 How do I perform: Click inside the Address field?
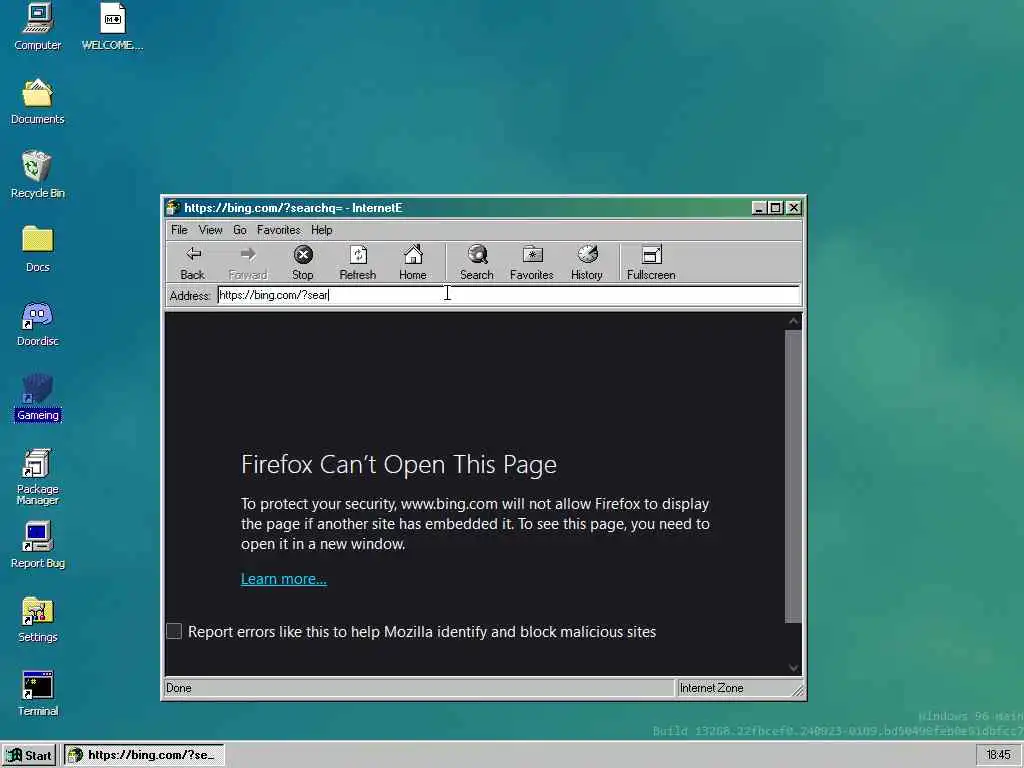509,295
